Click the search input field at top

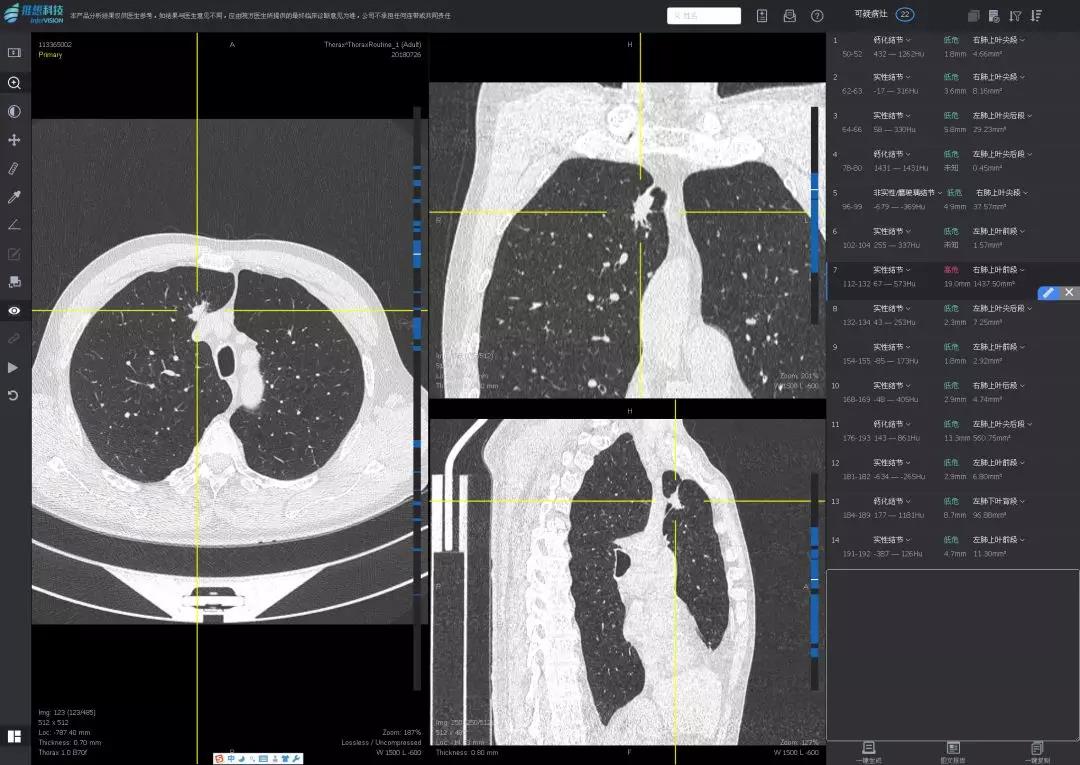(704, 16)
